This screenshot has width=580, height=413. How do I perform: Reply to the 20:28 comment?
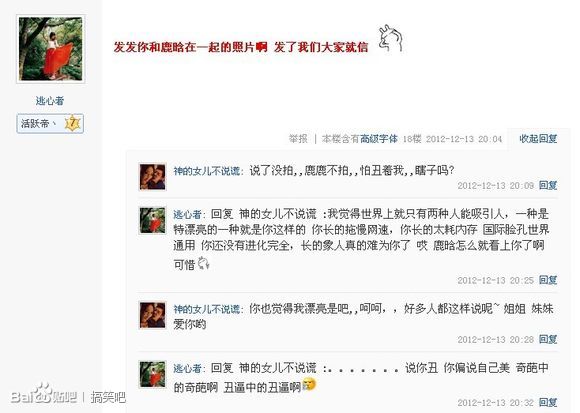click(x=548, y=339)
